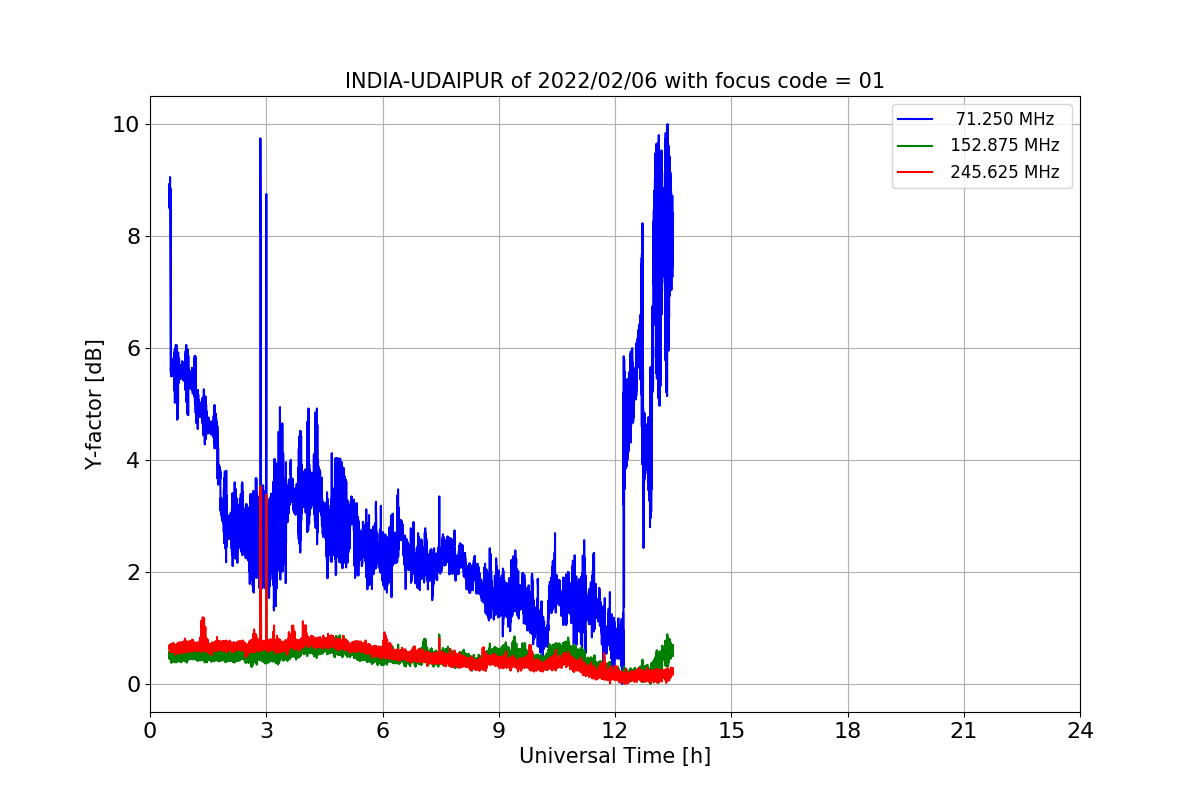The width and height of the screenshot is (1200, 800).
Task: Click x-axis tick label 21
Action: pyautogui.click(x=964, y=730)
